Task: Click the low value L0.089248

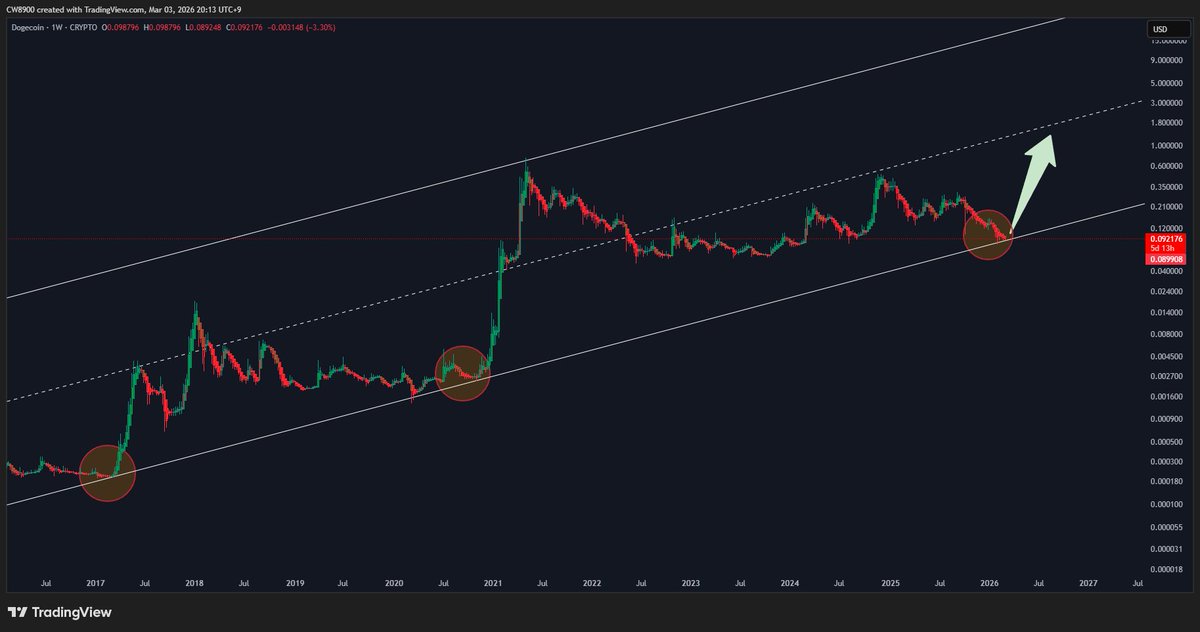Action: pyautogui.click(x=203, y=27)
